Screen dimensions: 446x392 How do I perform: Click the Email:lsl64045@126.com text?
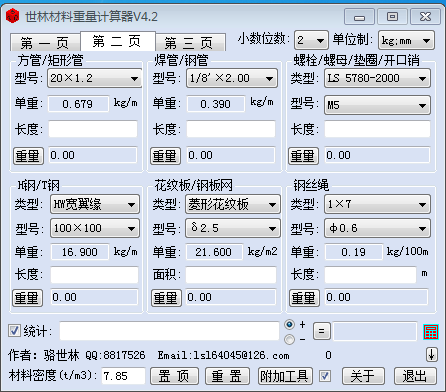pyautogui.click(x=224, y=356)
